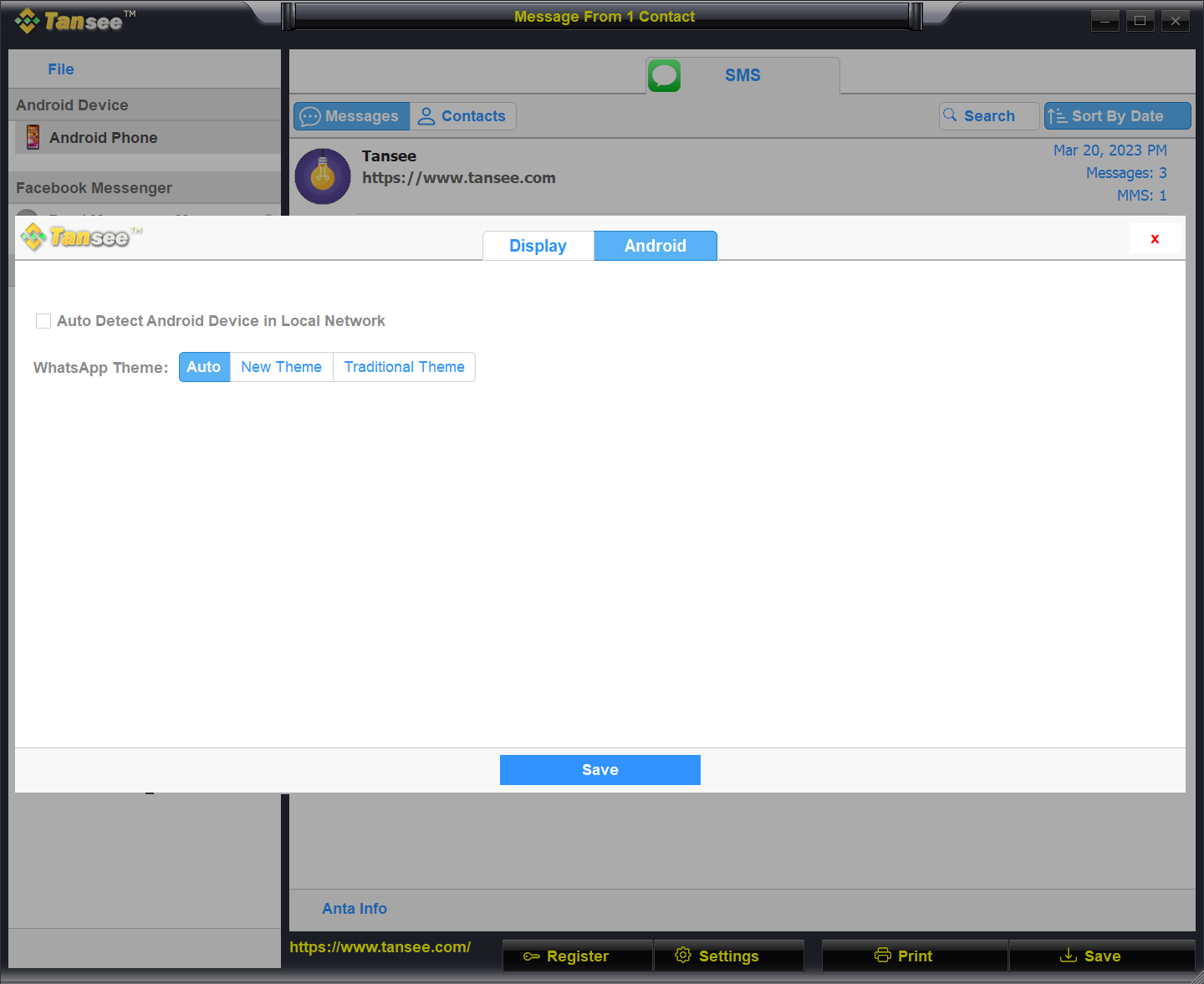
Task: Open the https://www.tansee.com/ link
Action: 380,947
